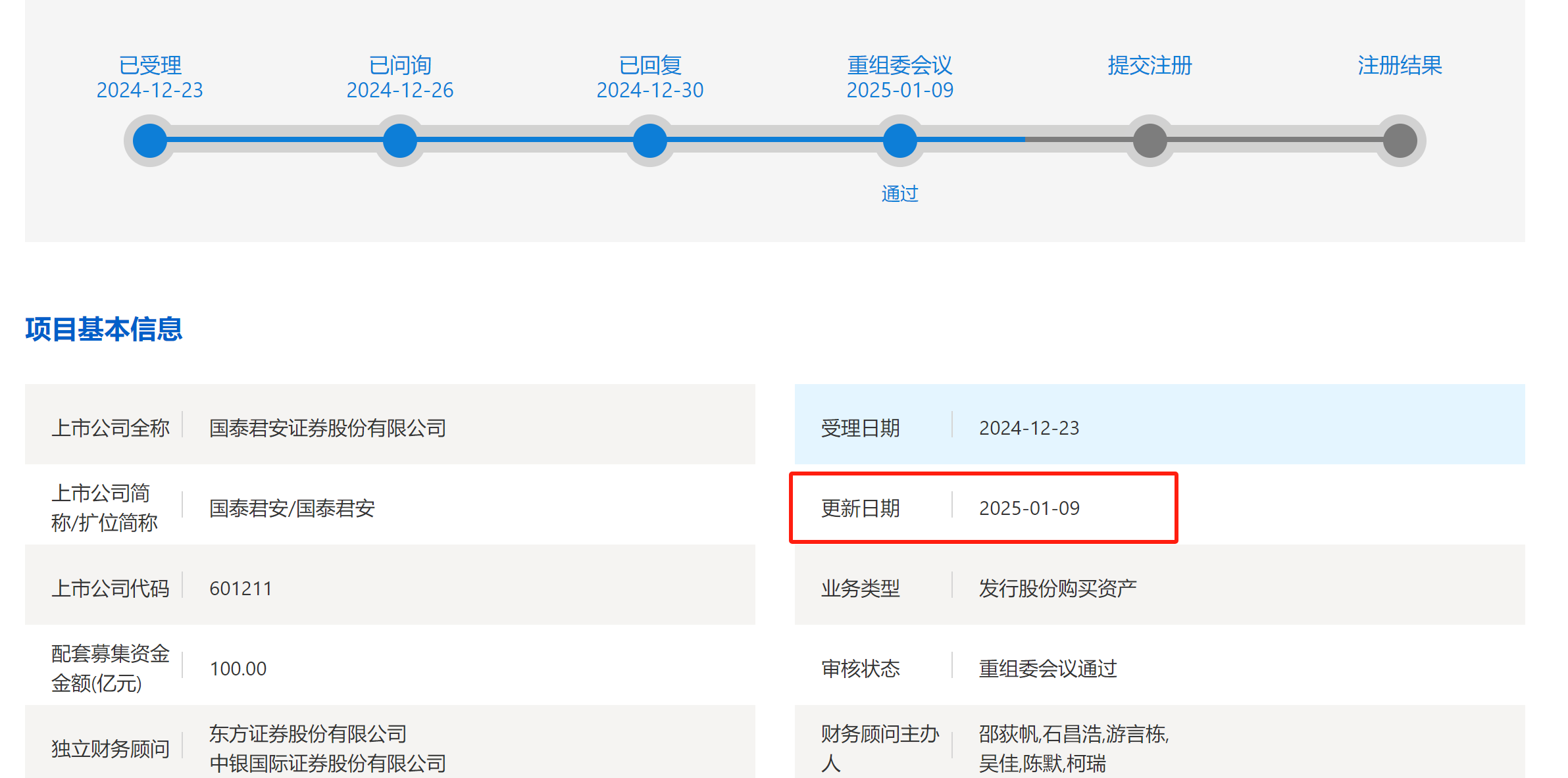Screen dimensions: 1568x778
Task: Click the 通过 result text under timeline
Action: (x=899, y=193)
